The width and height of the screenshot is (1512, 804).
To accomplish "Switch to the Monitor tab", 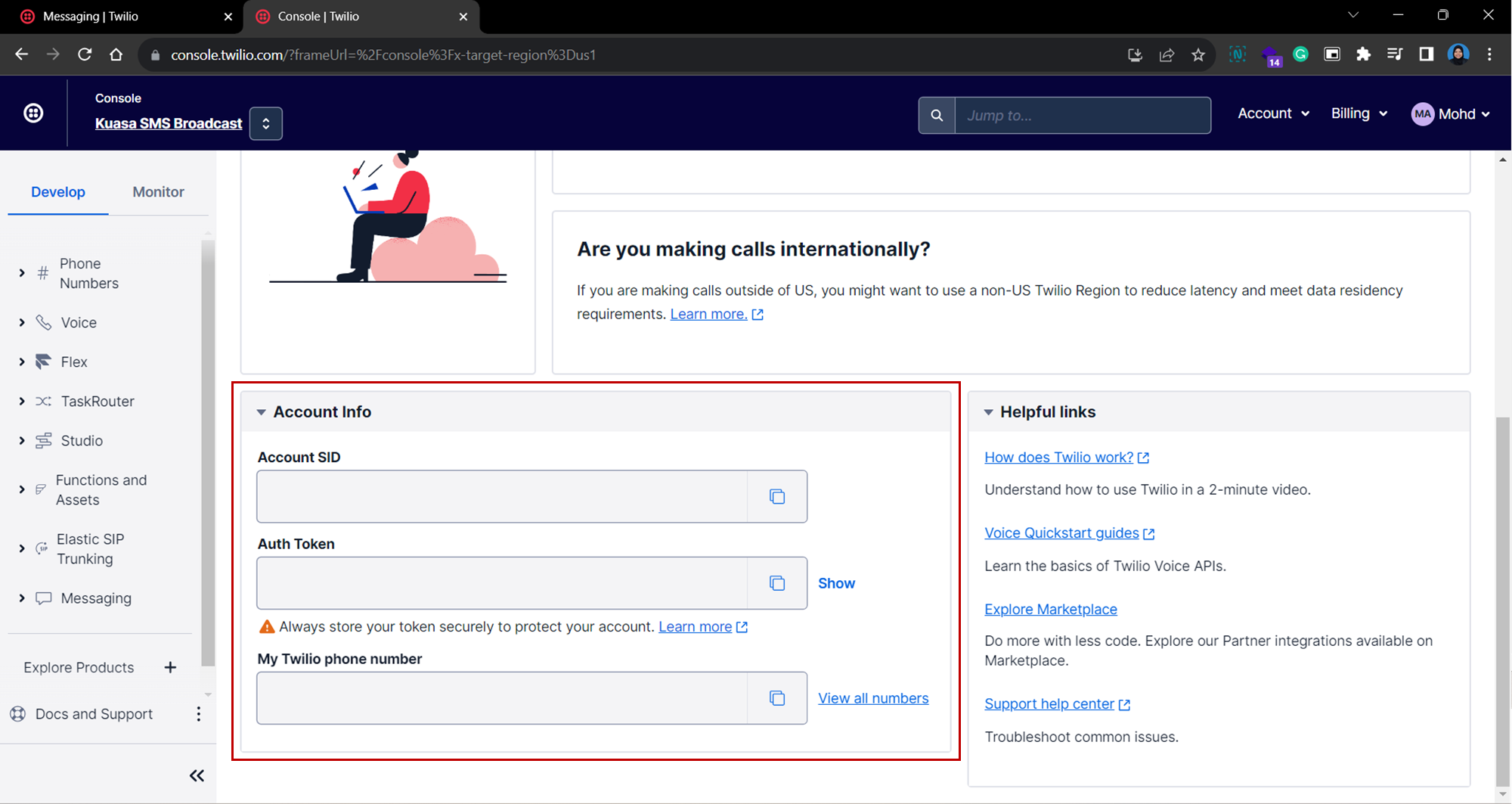I will (x=158, y=192).
